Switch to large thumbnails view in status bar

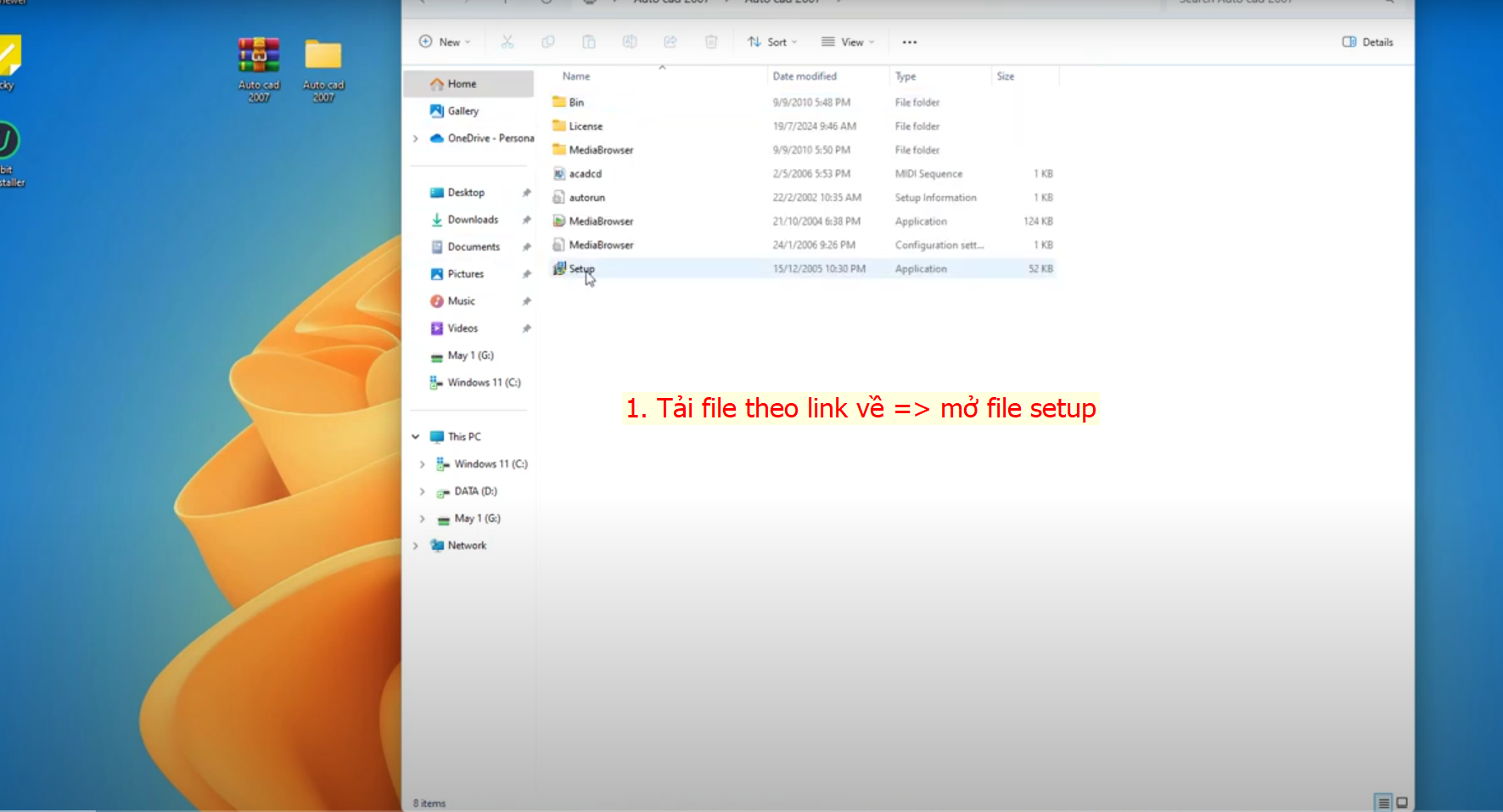pos(1402,803)
